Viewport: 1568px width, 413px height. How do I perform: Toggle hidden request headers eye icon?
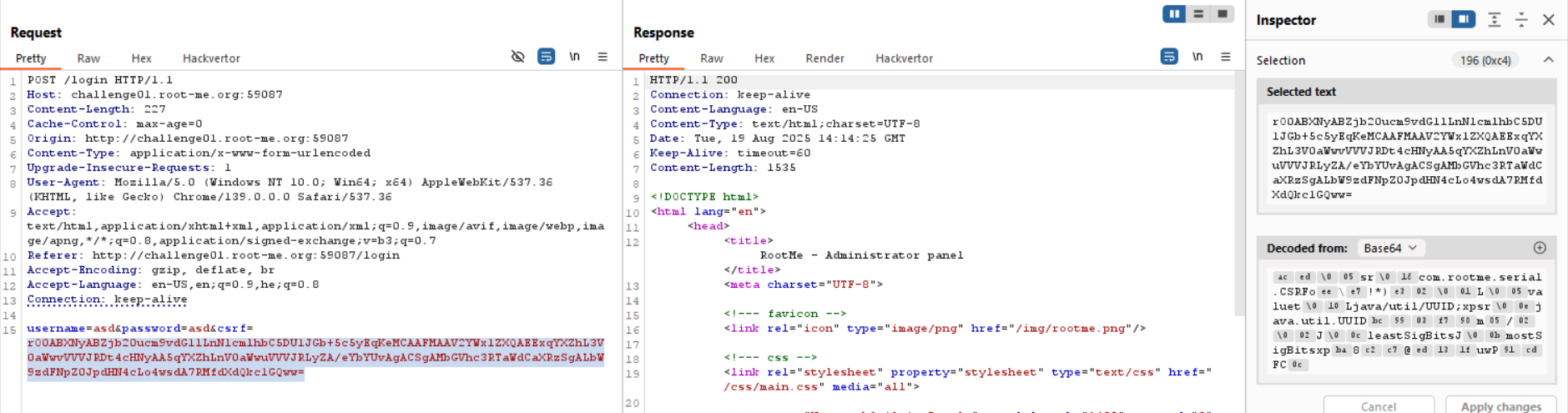(x=517, y=57)
